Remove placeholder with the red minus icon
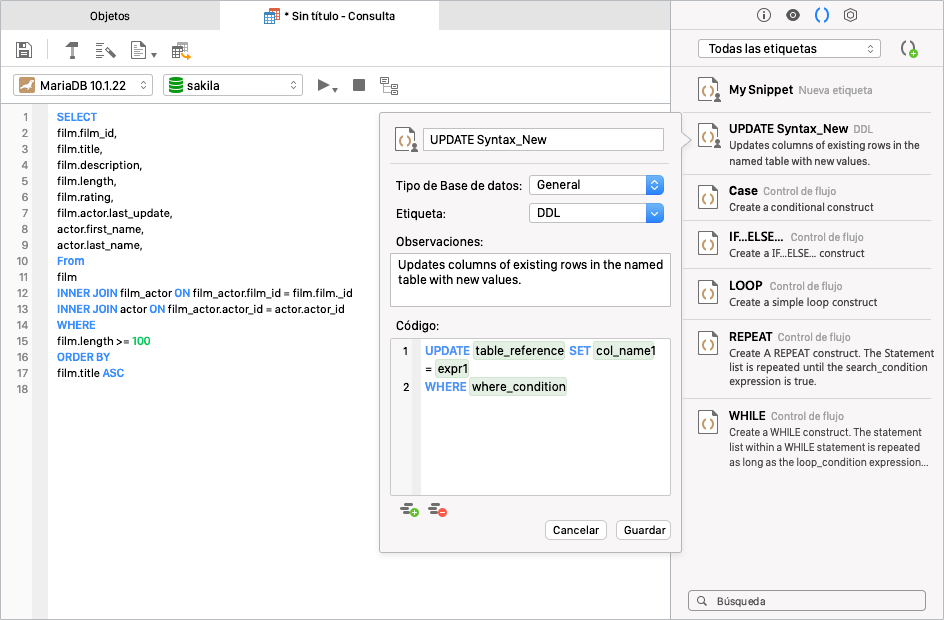Viewport: 944px width, 620px height. pos(438,510)
